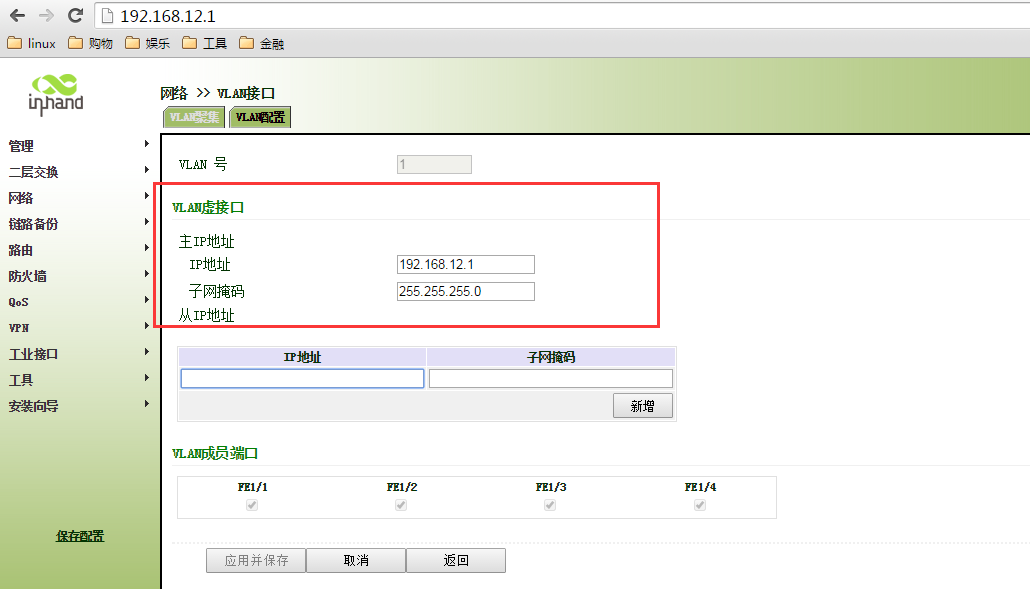Select the VLAN配置 tab
This screenshot has height=589, width=1030.
260,117
